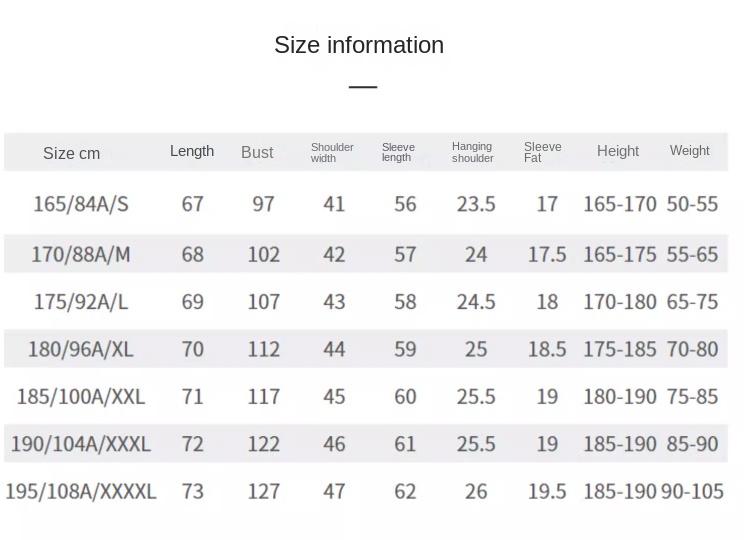The image size is (753, 540).
Task: Select the 175/92A/L size row label
Action: (81, 302)
